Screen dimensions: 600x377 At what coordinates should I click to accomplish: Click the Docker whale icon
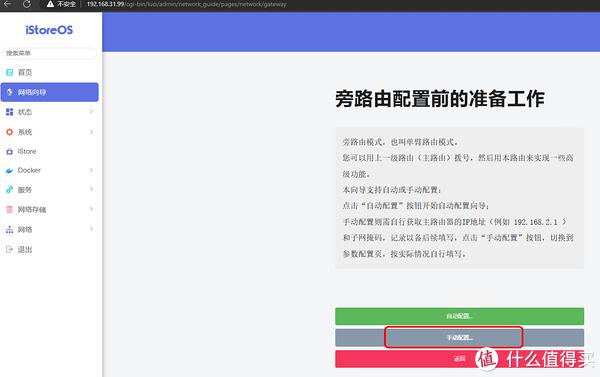pos(10,171)
